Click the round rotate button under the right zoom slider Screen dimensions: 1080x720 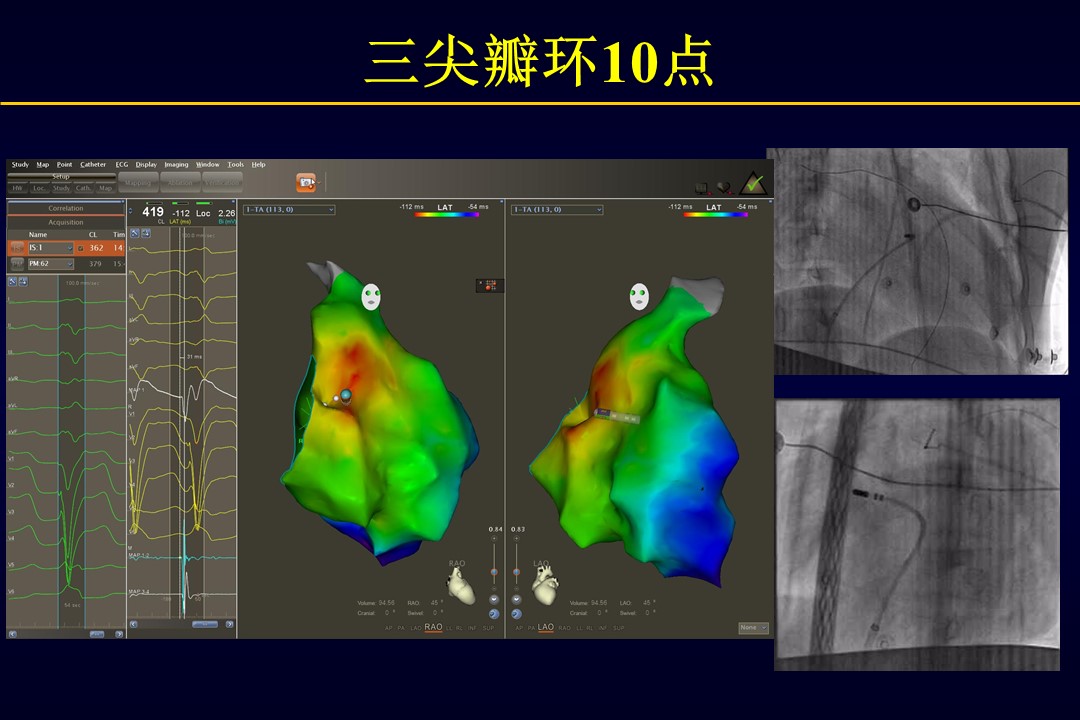pyautogui.click(x=517, y=614)
